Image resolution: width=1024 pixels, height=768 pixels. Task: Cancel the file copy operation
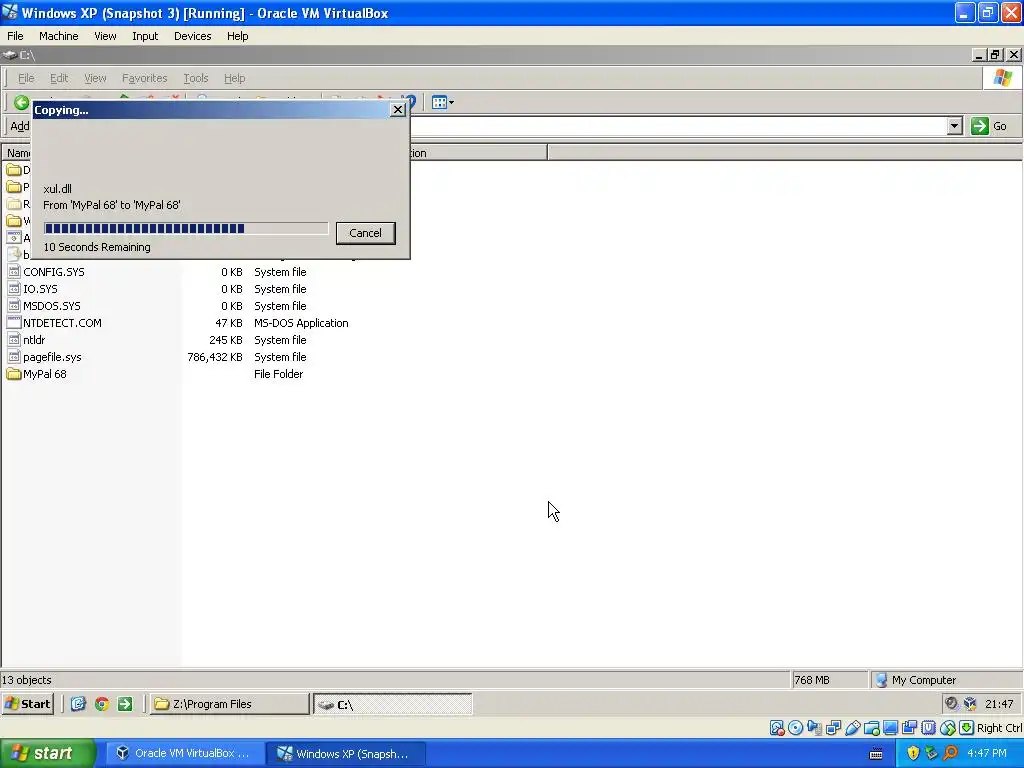tap(365, 233)
